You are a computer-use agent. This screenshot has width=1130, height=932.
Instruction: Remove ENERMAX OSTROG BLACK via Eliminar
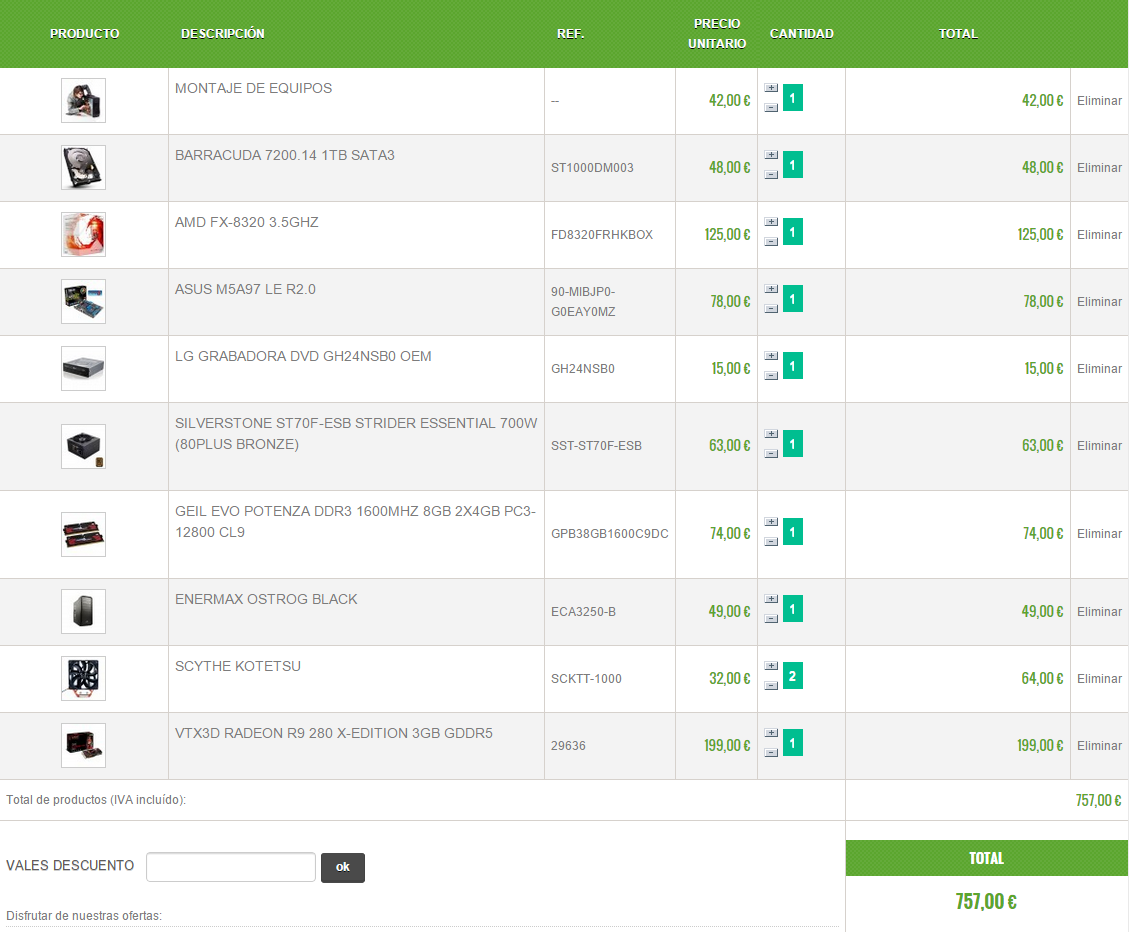(x=1099, y=612)
